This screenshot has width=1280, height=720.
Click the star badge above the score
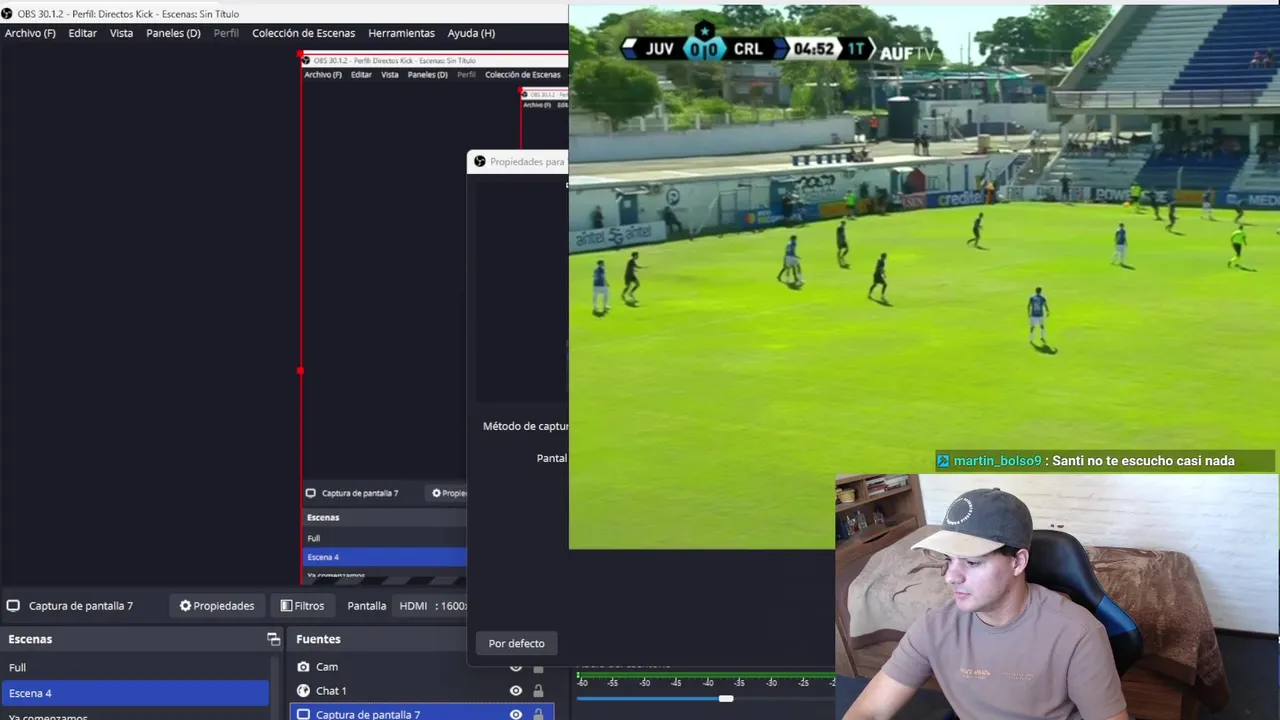tap(704, 30)
